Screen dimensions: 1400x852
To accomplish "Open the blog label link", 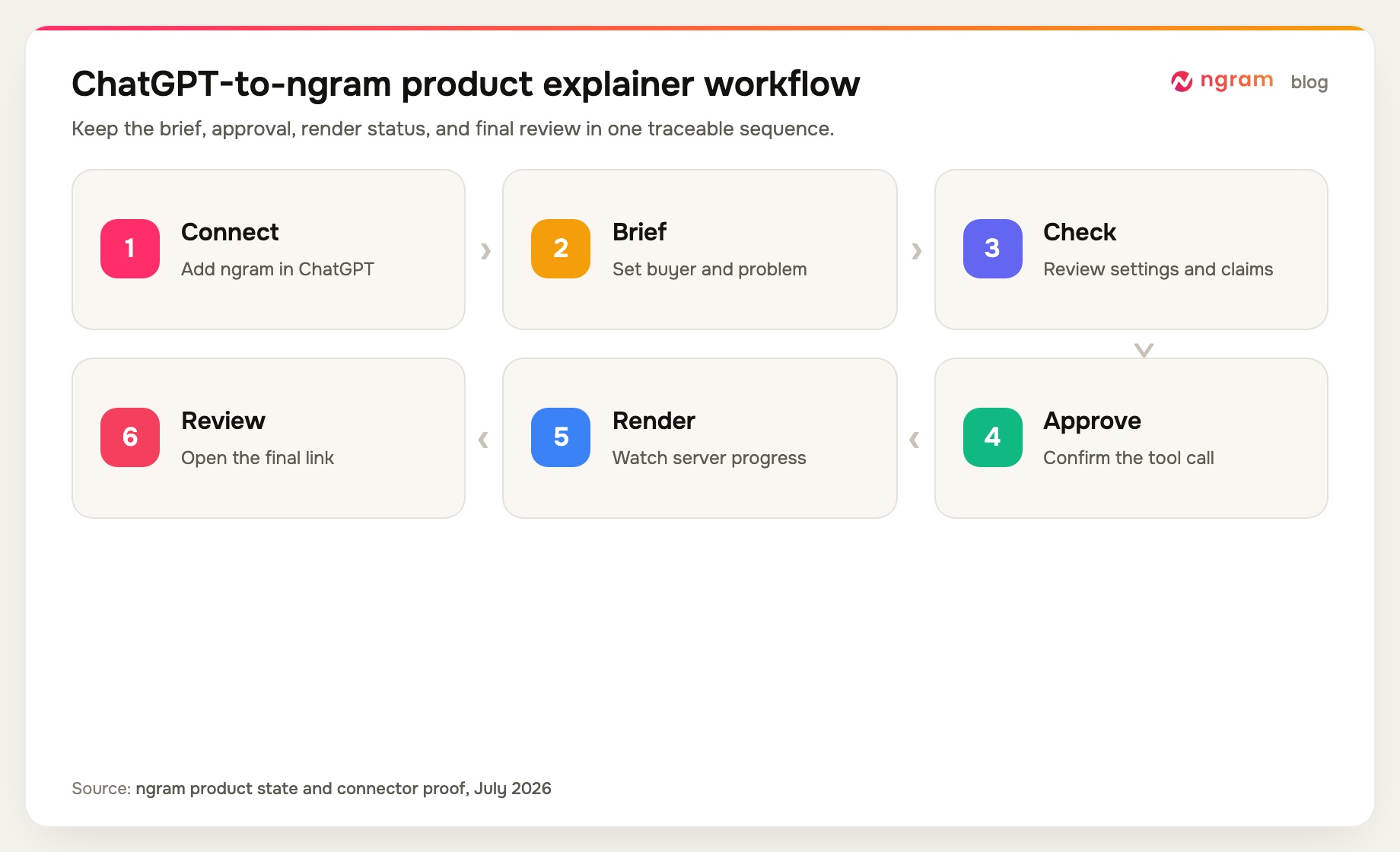I will [x=1309, y=82].
